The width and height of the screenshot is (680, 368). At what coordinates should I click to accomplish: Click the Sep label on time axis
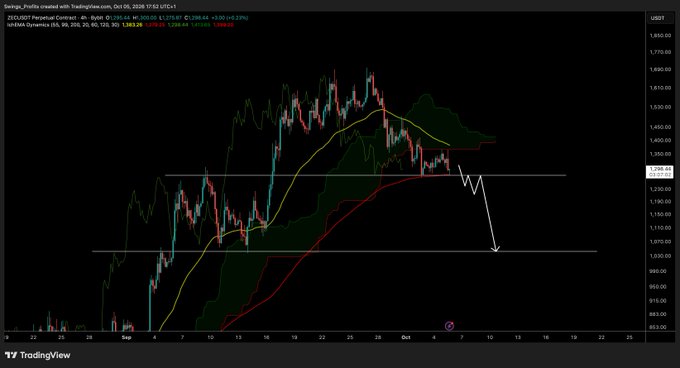click(x=126, y=337)
